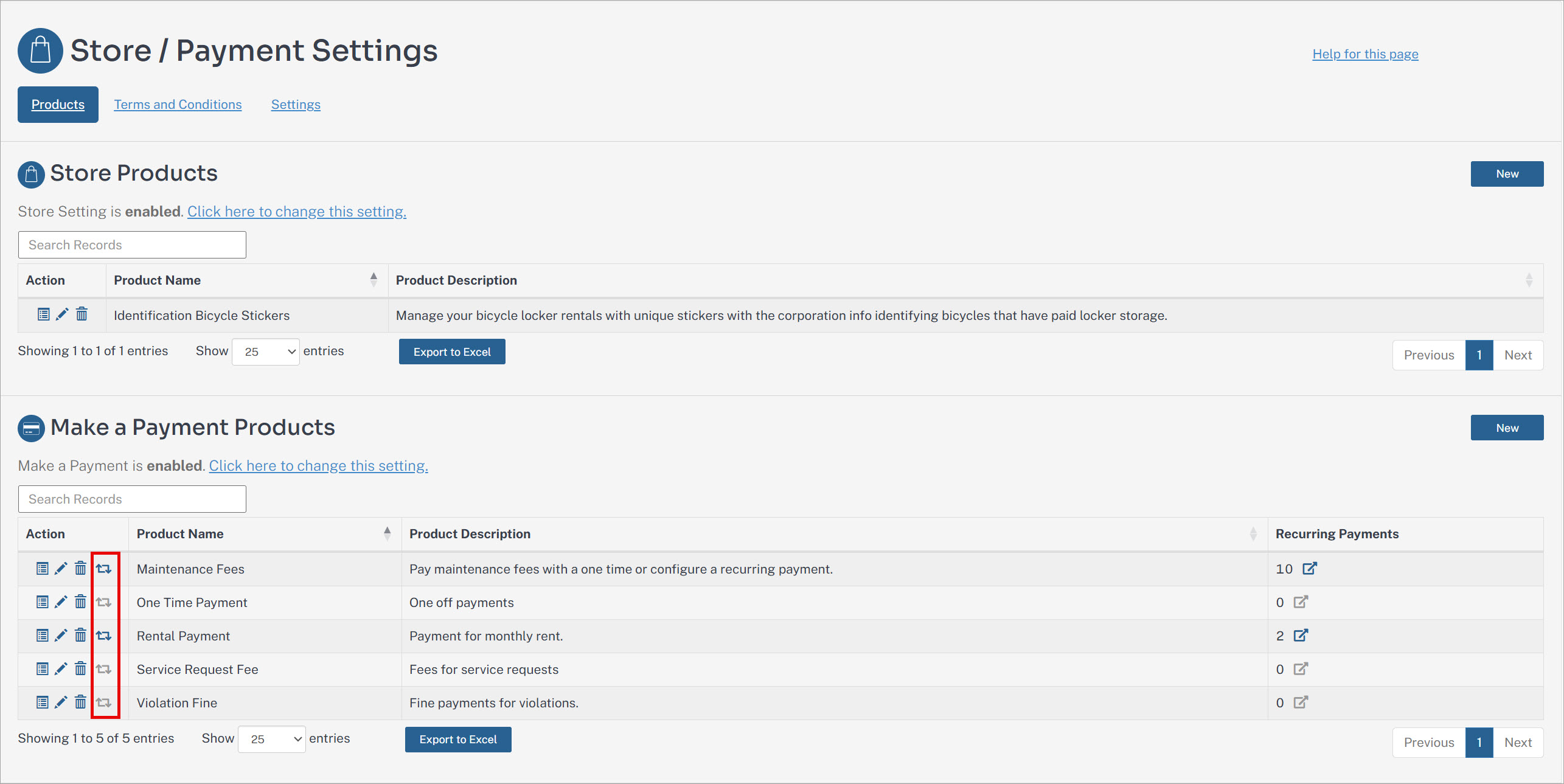Viewport: 1564px width, 784px height.
Task: Open Service Request Fee recurring payments link icon
Action: (1301, 668)
